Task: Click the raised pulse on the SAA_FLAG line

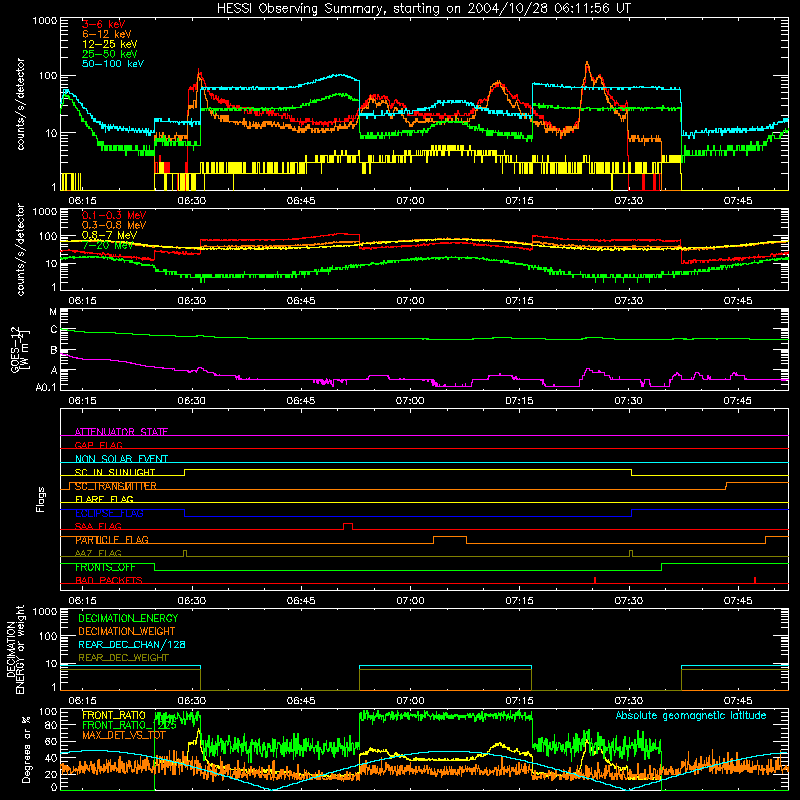Action: 347,526
